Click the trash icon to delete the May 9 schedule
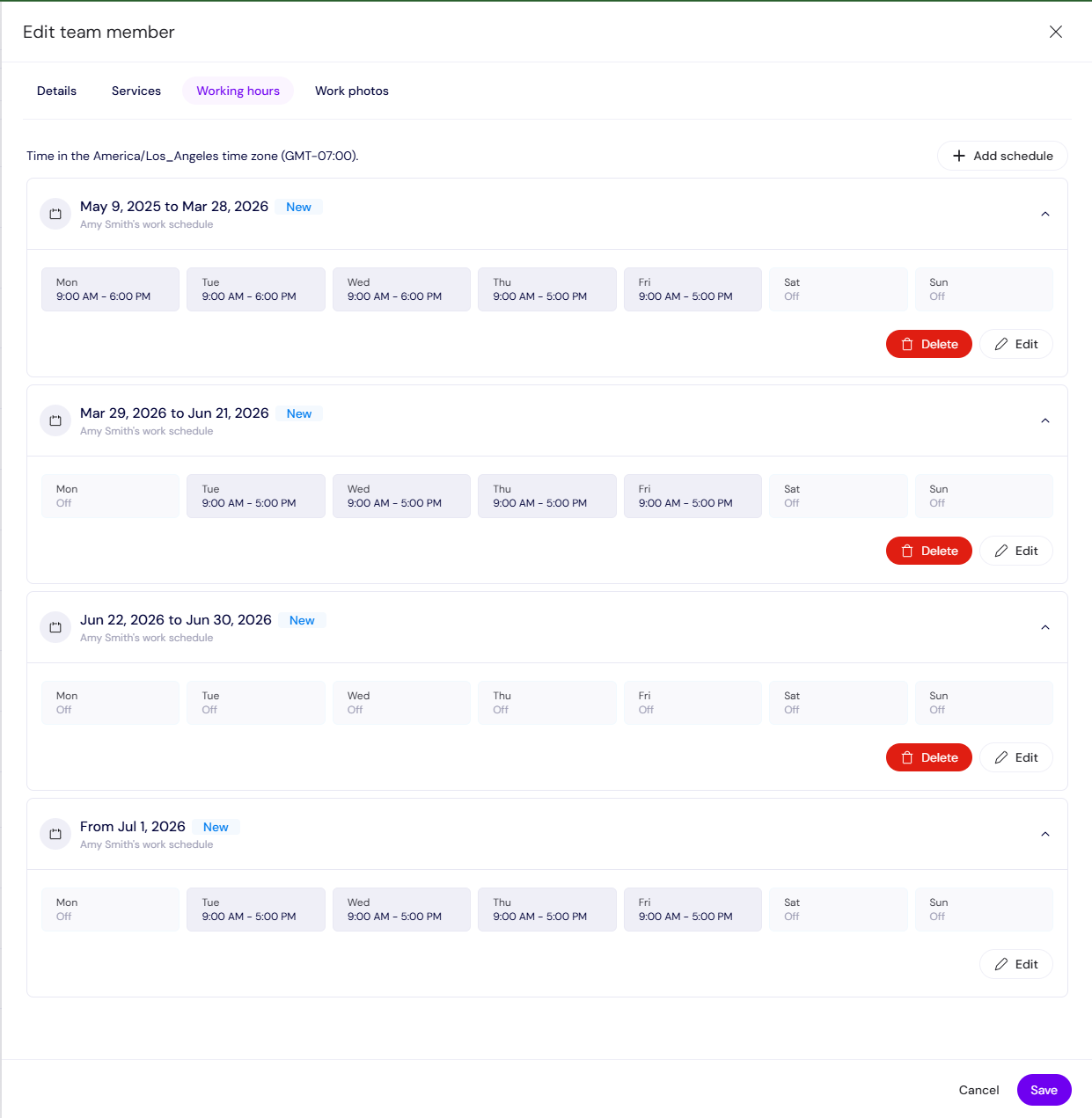1092x1118 pixels. click(906, 344)
